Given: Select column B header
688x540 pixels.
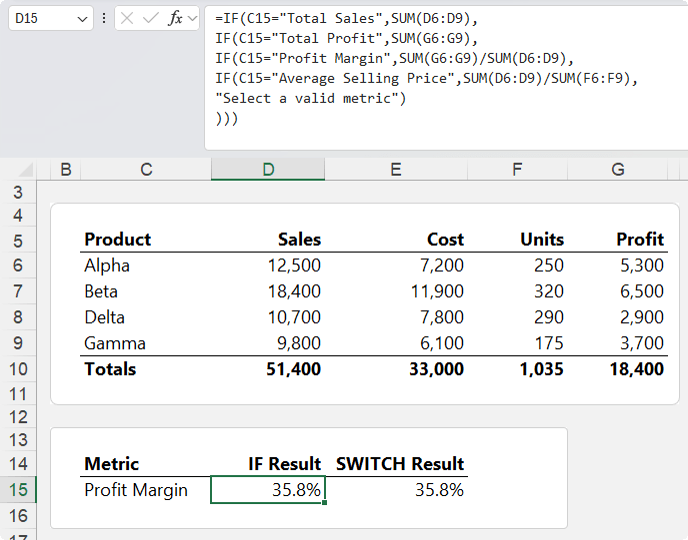Looking at the screenshot, I should click(x=66, y=169).
